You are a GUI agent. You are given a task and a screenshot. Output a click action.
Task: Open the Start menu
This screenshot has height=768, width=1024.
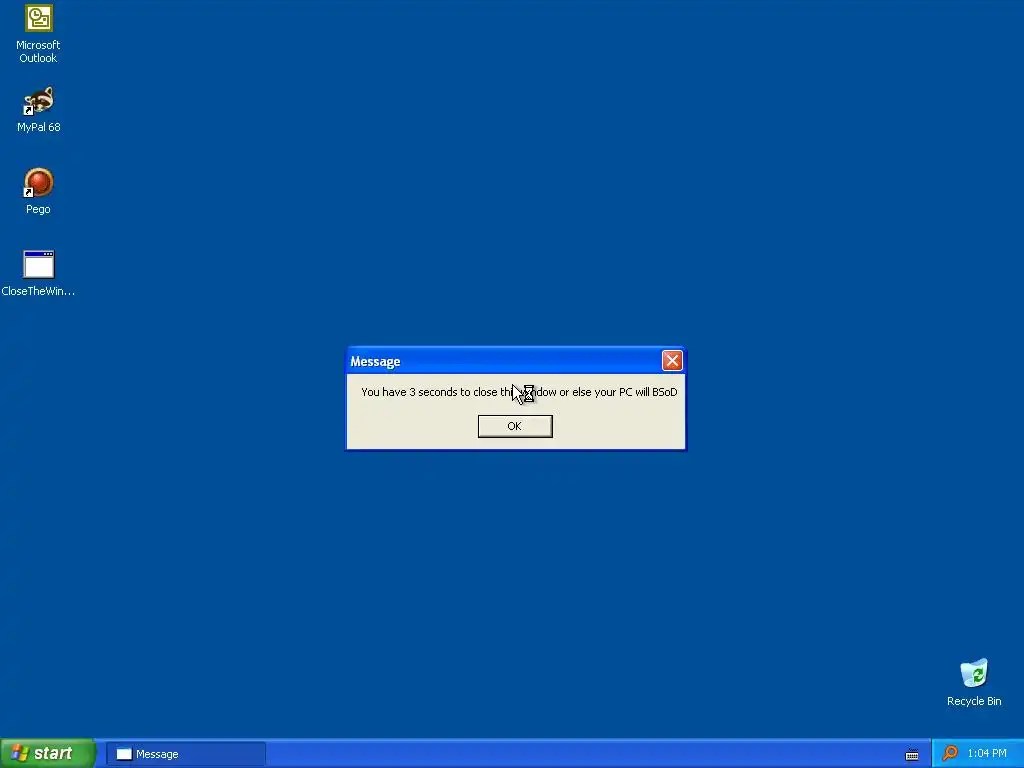pos(48,753)
